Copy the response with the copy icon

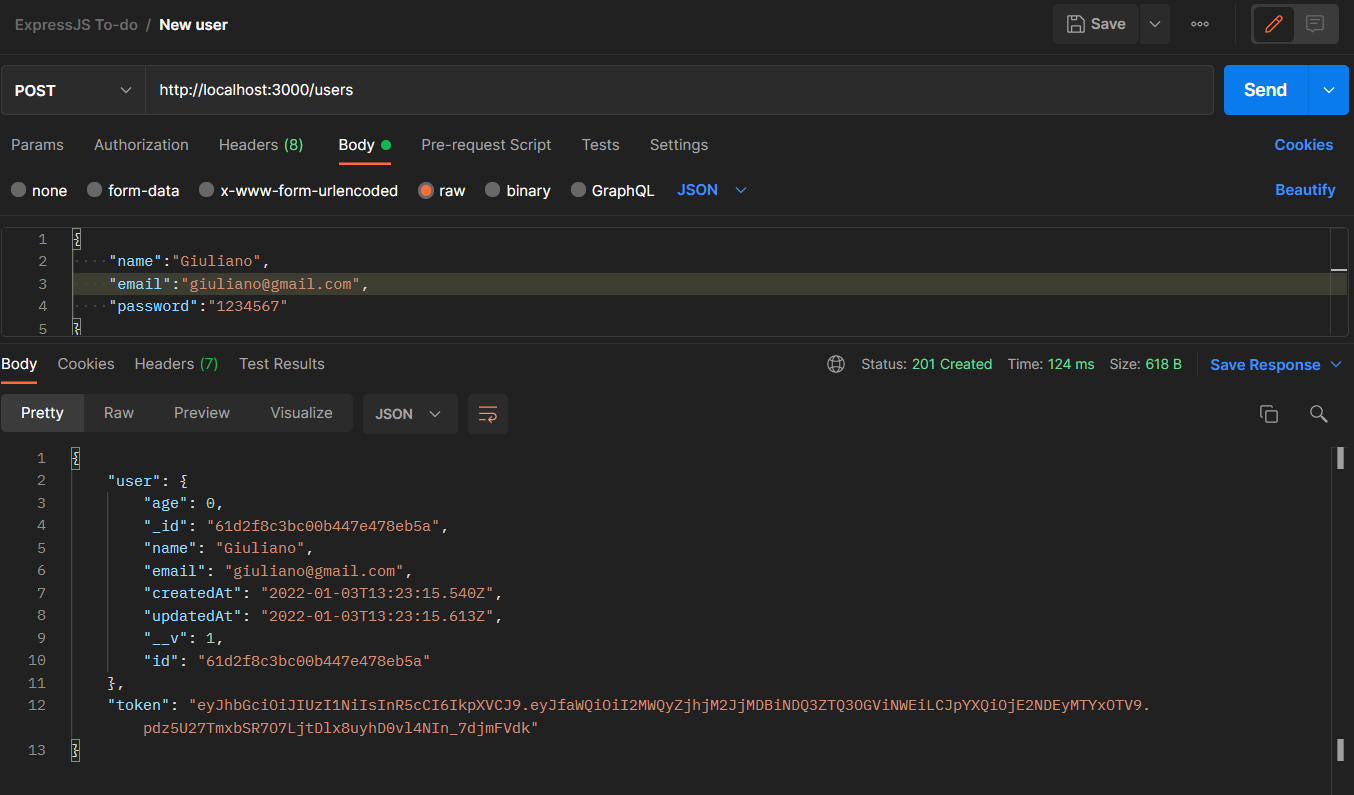point(1269,414)
